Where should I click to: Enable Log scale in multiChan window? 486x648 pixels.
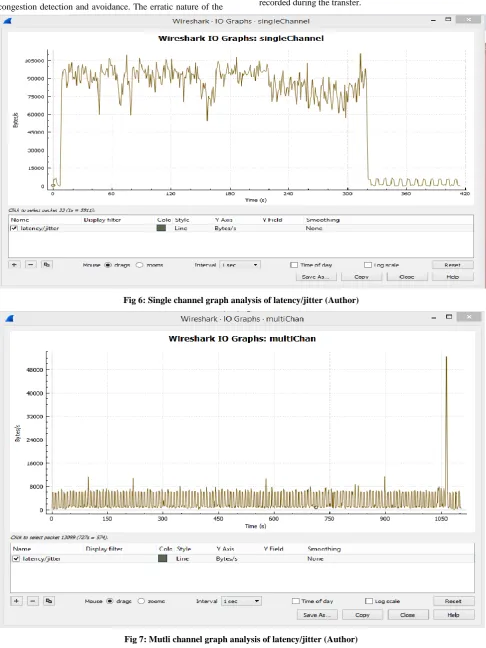click(369, 601)
